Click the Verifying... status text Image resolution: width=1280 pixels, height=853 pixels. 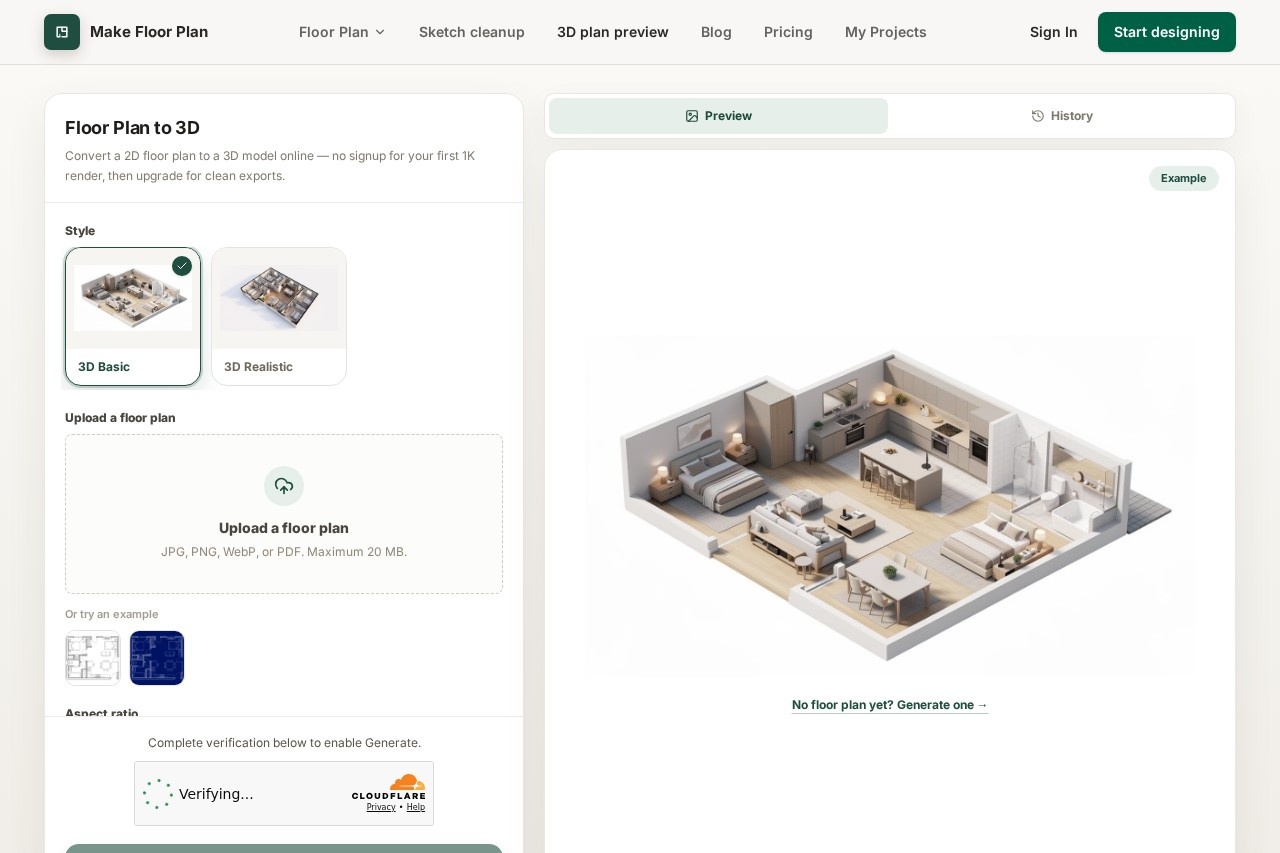[216, 794]
